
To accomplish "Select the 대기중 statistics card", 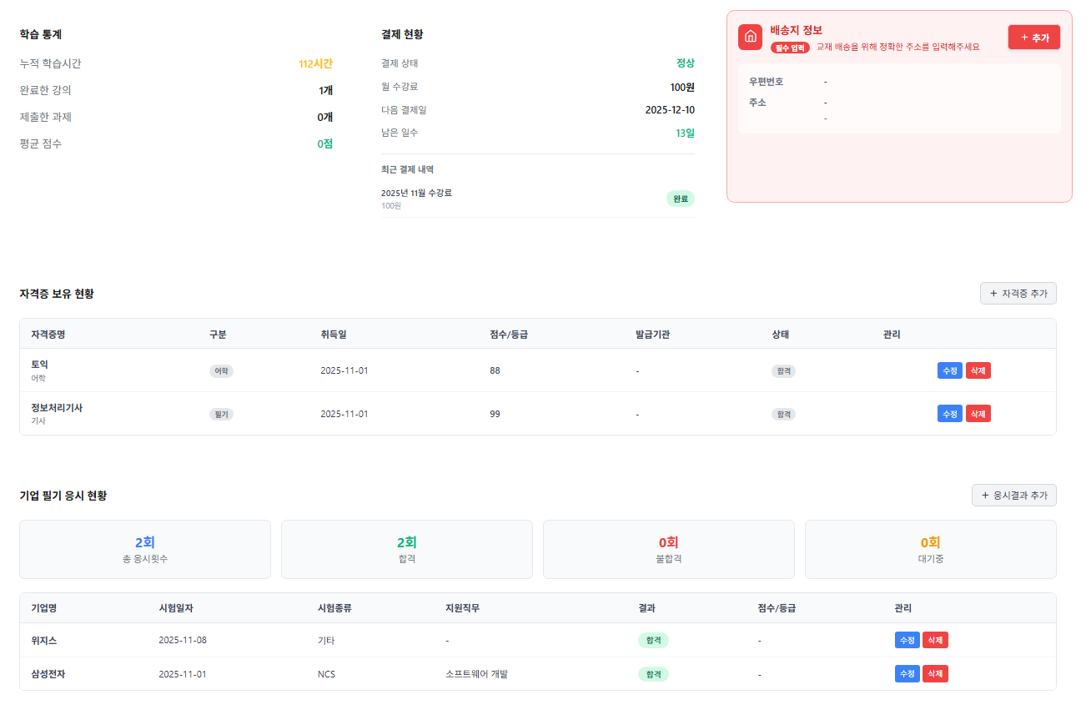I will point(931,549).
